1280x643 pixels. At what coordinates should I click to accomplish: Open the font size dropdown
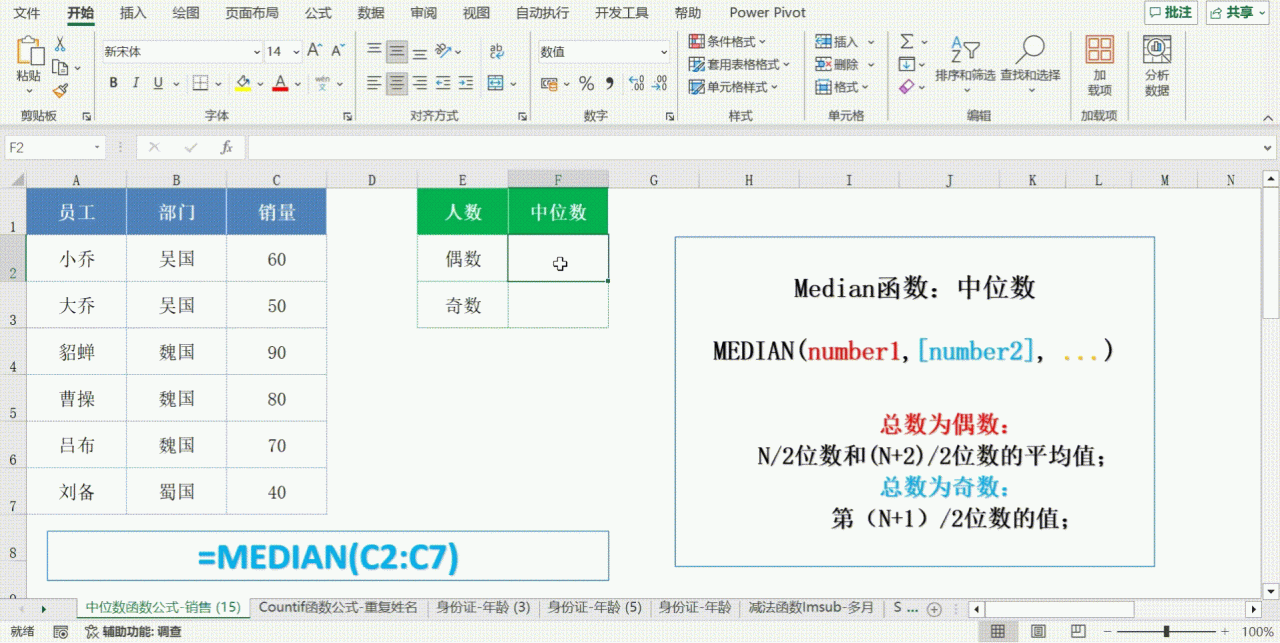pyautogui.click(x=297, y=51)
